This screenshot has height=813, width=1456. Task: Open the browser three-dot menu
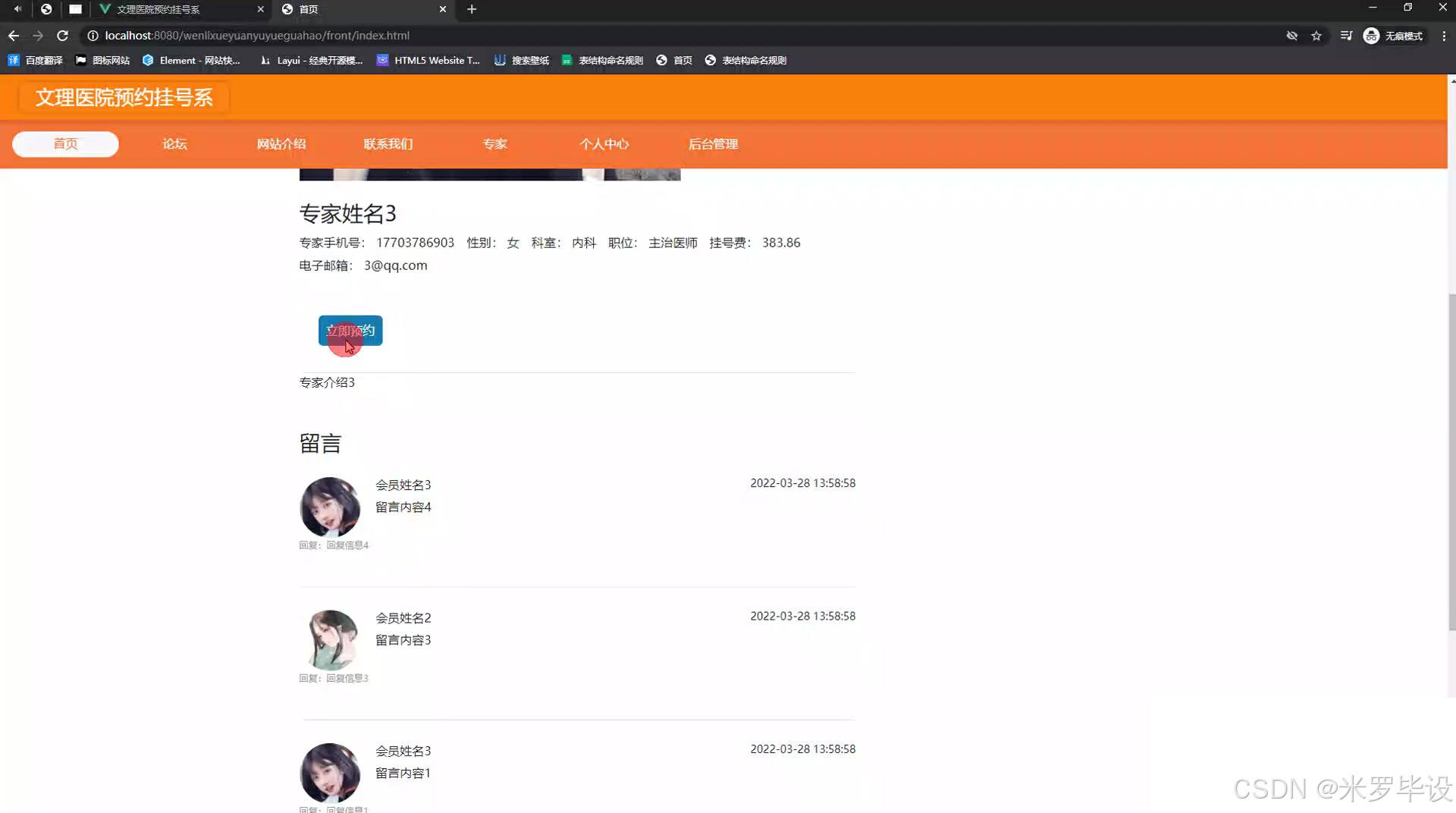coord(1444,36)
